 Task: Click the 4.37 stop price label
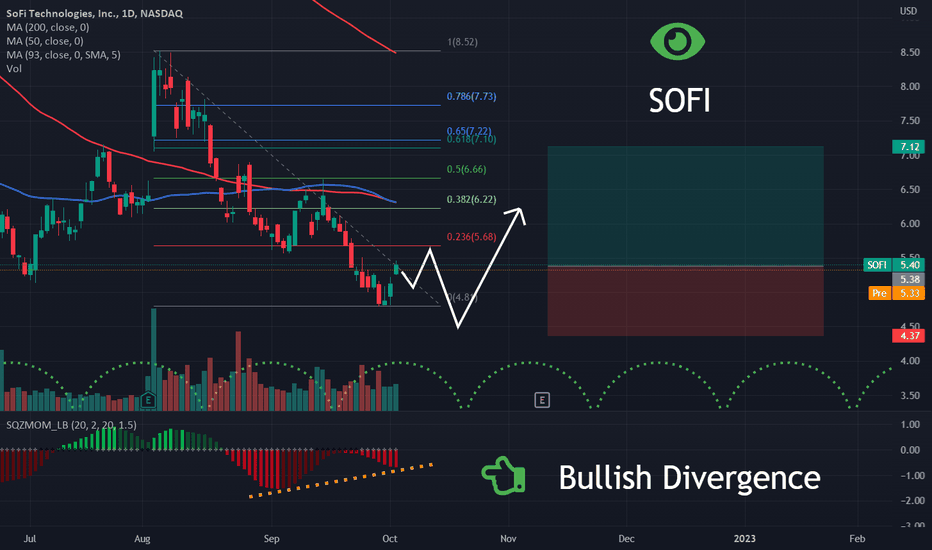click(908, 336)
